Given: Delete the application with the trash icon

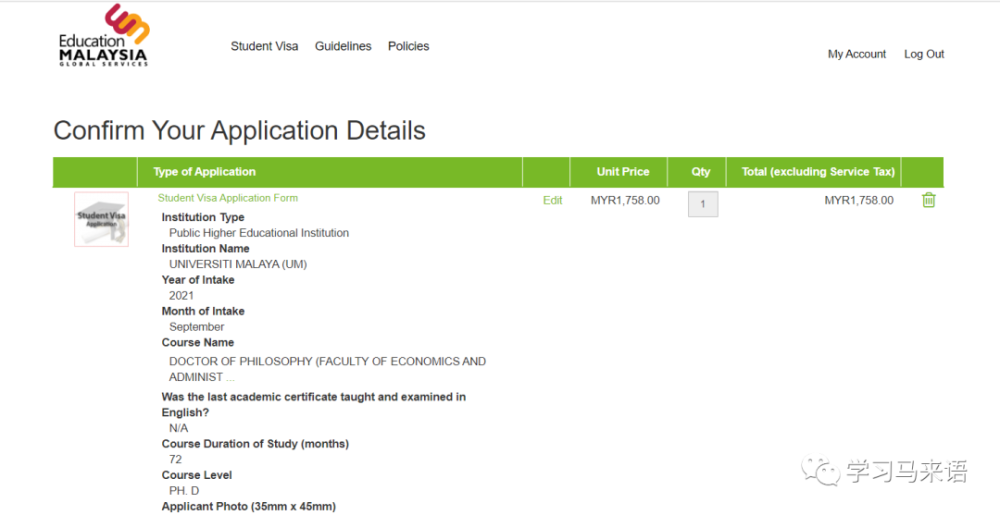Looking at the screenshot, I should (x=928, y=200).
